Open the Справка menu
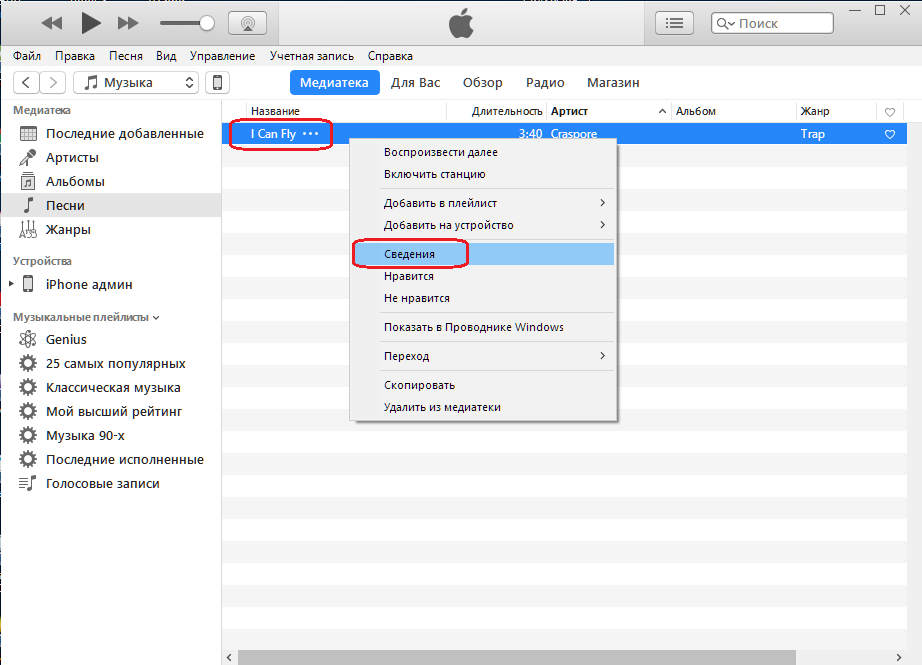922x665 pixels. [390, 56]
